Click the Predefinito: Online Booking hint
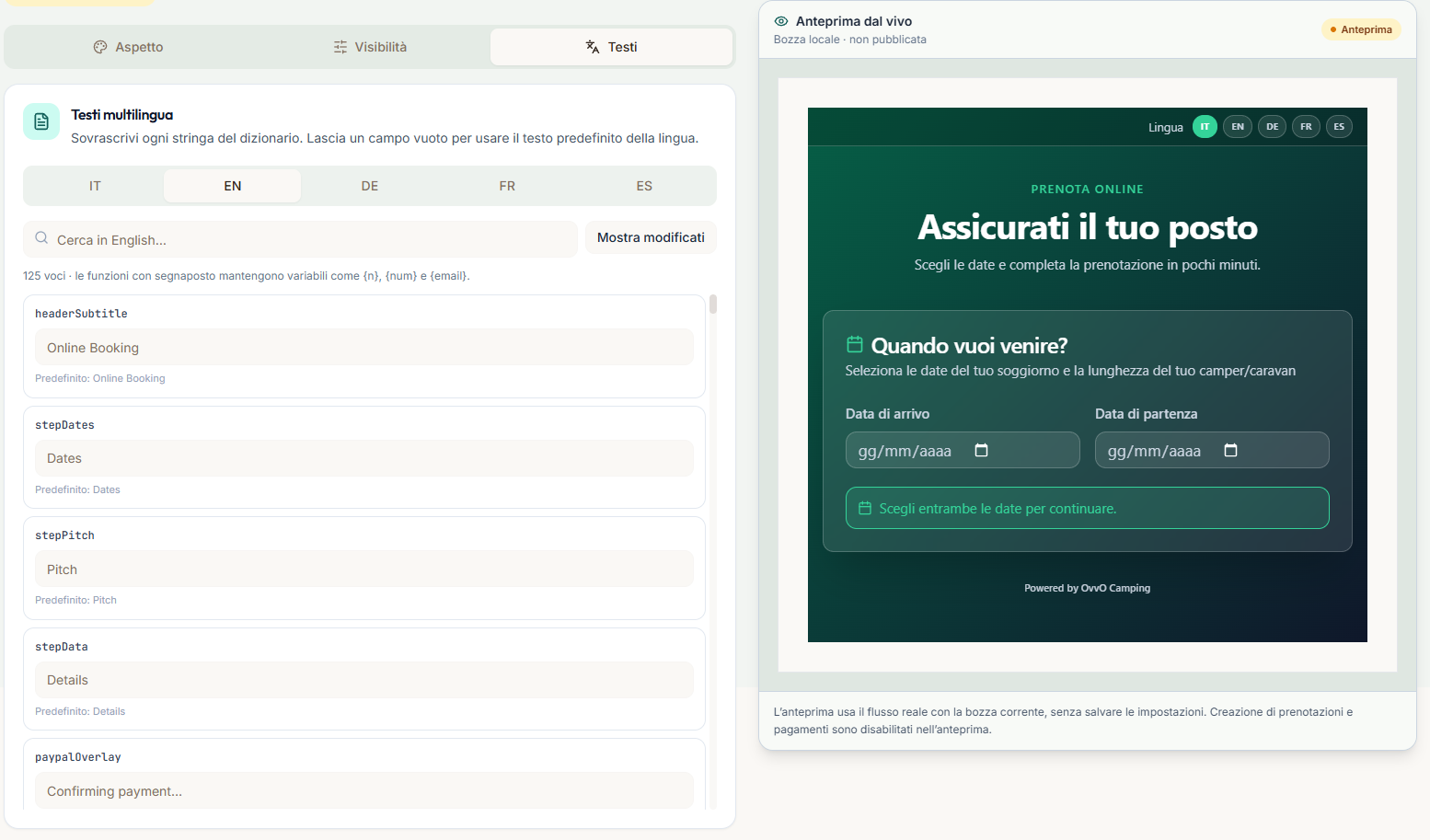This screenshot has width=1430, height=840. pos(100,378)
